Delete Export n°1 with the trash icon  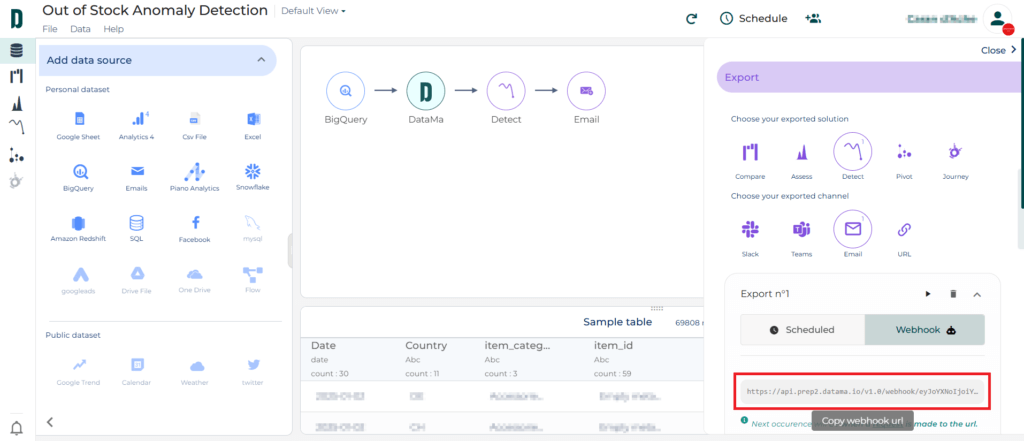coord(953,294)
